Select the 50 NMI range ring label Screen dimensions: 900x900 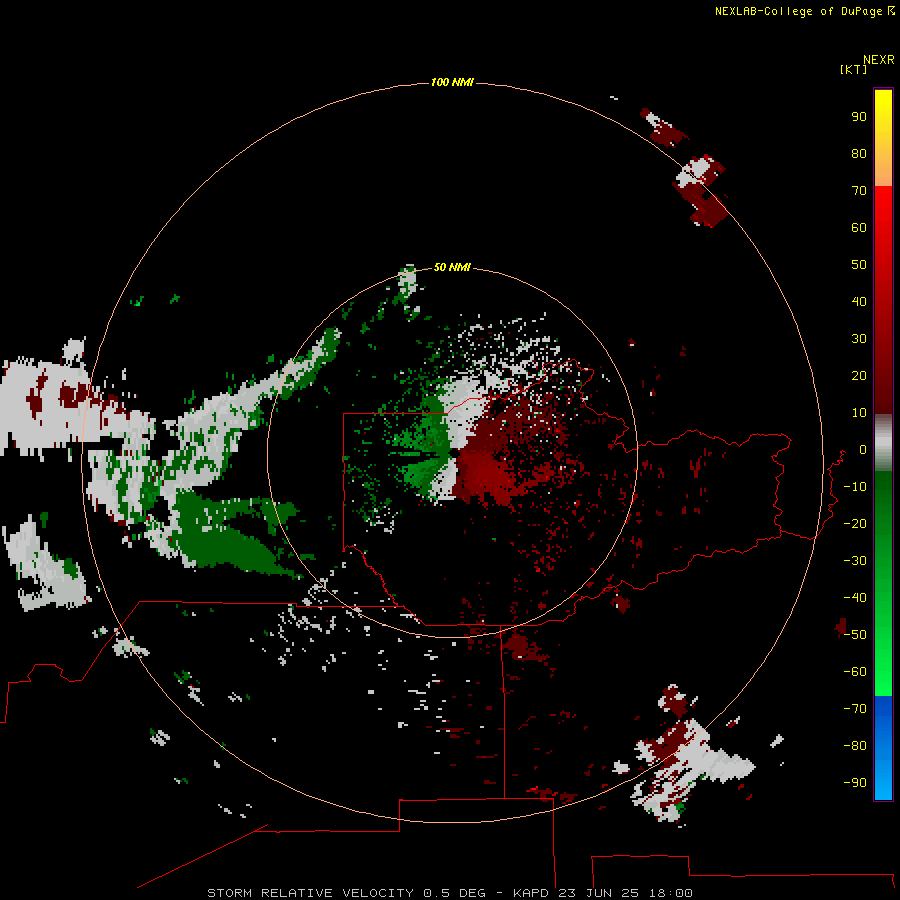click(x=452, y=267)
